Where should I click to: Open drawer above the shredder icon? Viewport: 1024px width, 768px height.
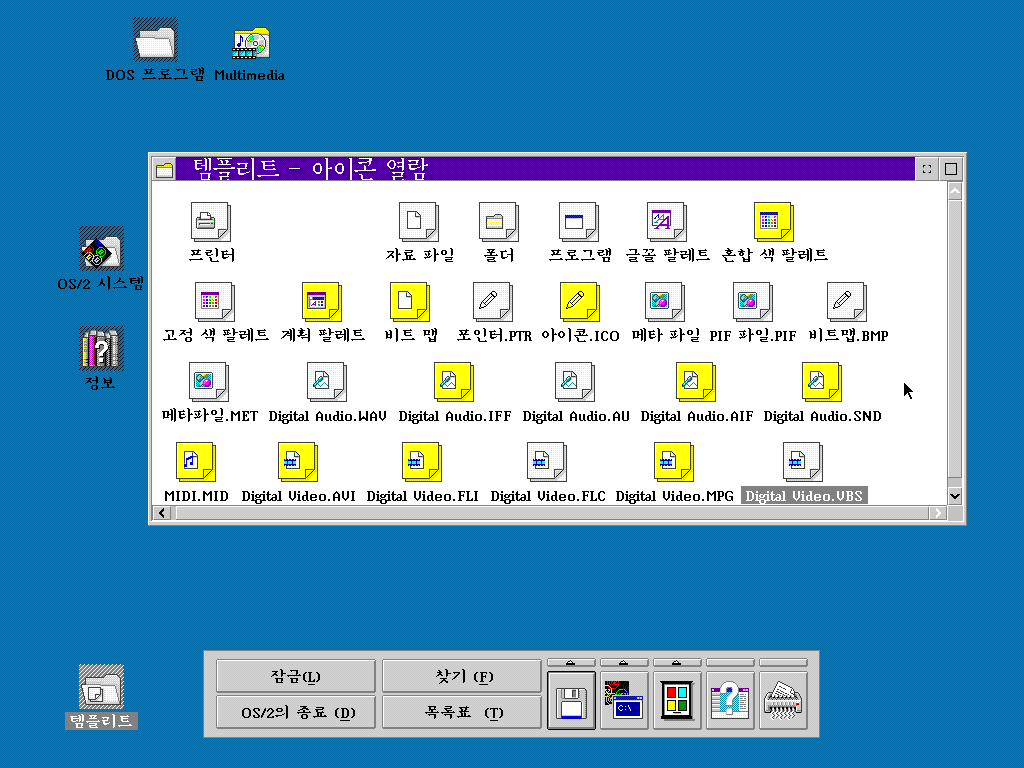[x=783, y=663]
